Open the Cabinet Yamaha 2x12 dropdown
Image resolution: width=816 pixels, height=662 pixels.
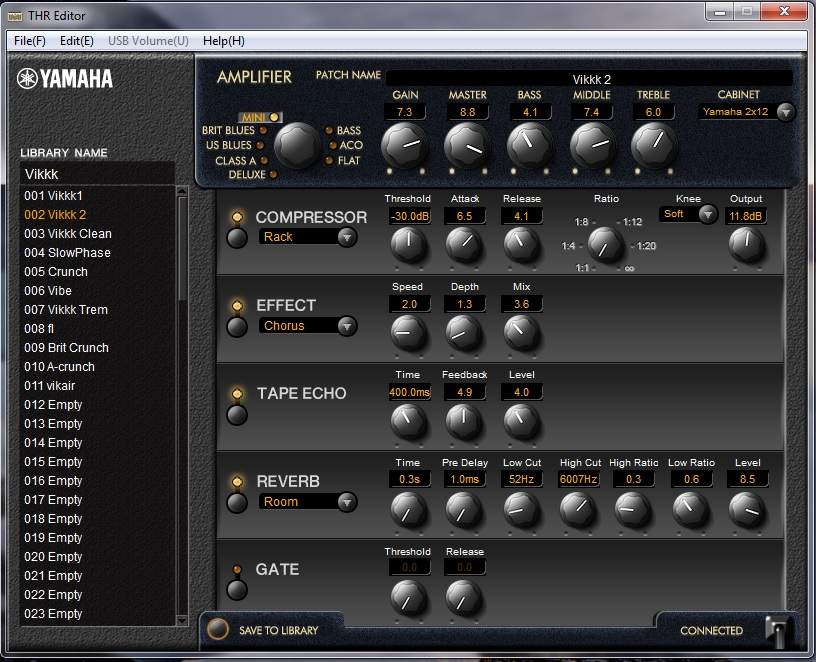click(x=785, y=112)
